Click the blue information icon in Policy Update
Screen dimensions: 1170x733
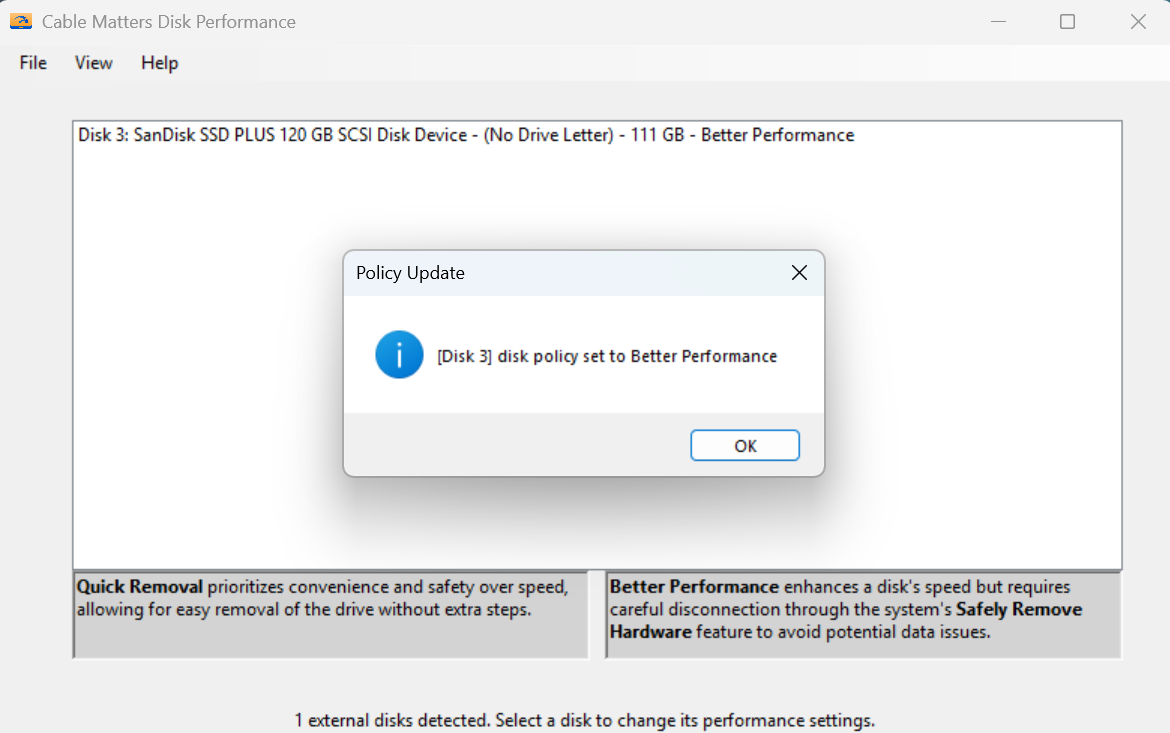coord(399,354)
